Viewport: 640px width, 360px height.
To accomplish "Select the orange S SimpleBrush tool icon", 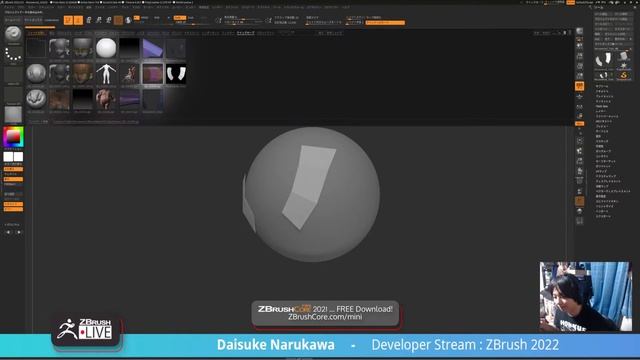I will (x=623, y=75).
